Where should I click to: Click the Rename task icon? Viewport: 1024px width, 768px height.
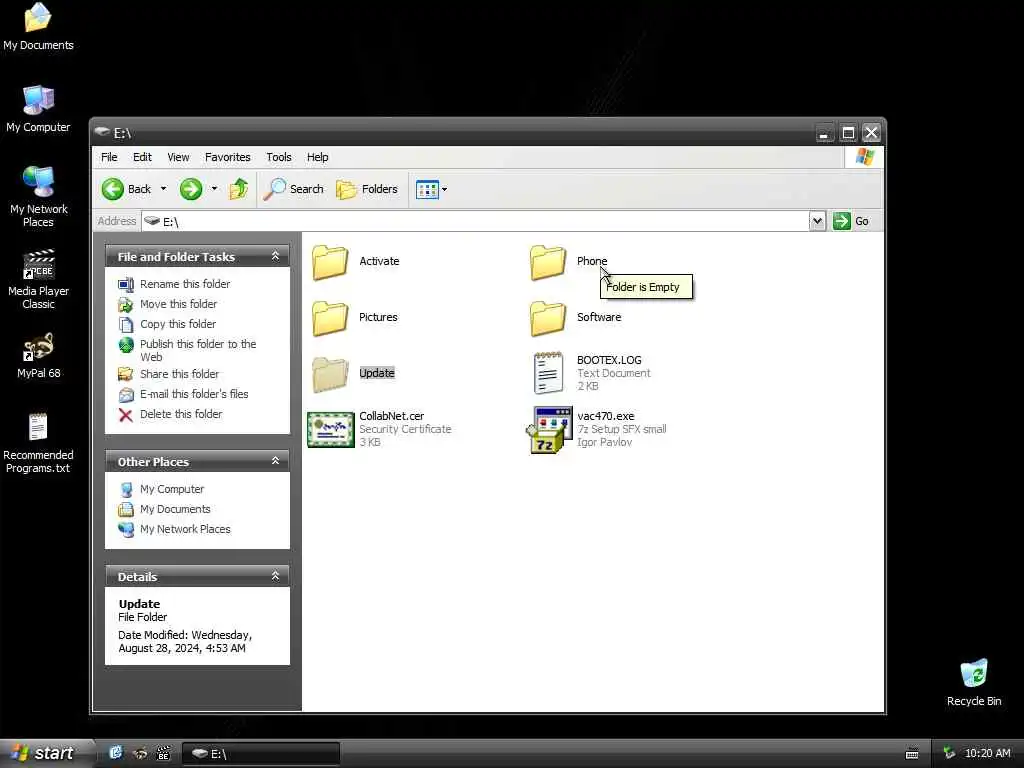tap(126, 284)
